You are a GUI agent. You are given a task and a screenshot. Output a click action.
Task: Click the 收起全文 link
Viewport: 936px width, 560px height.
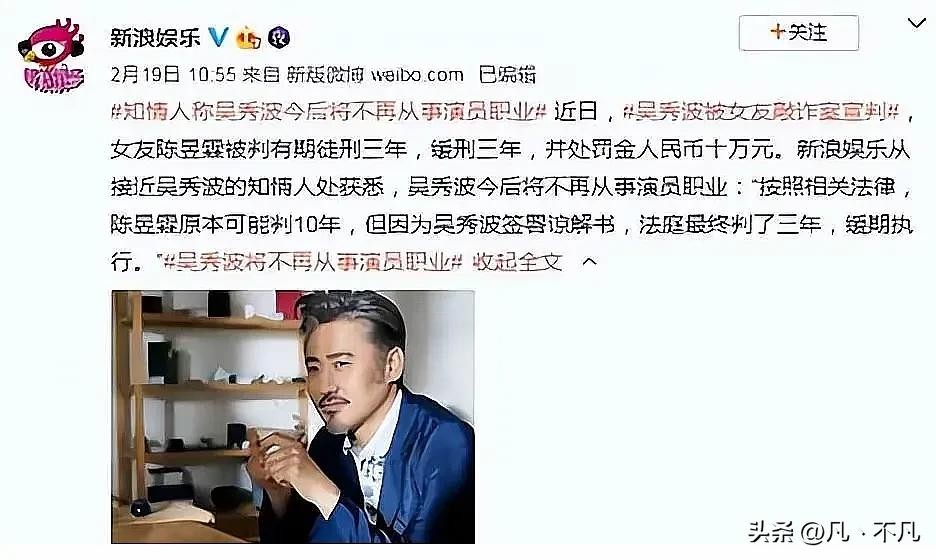(x=517, y=261)
